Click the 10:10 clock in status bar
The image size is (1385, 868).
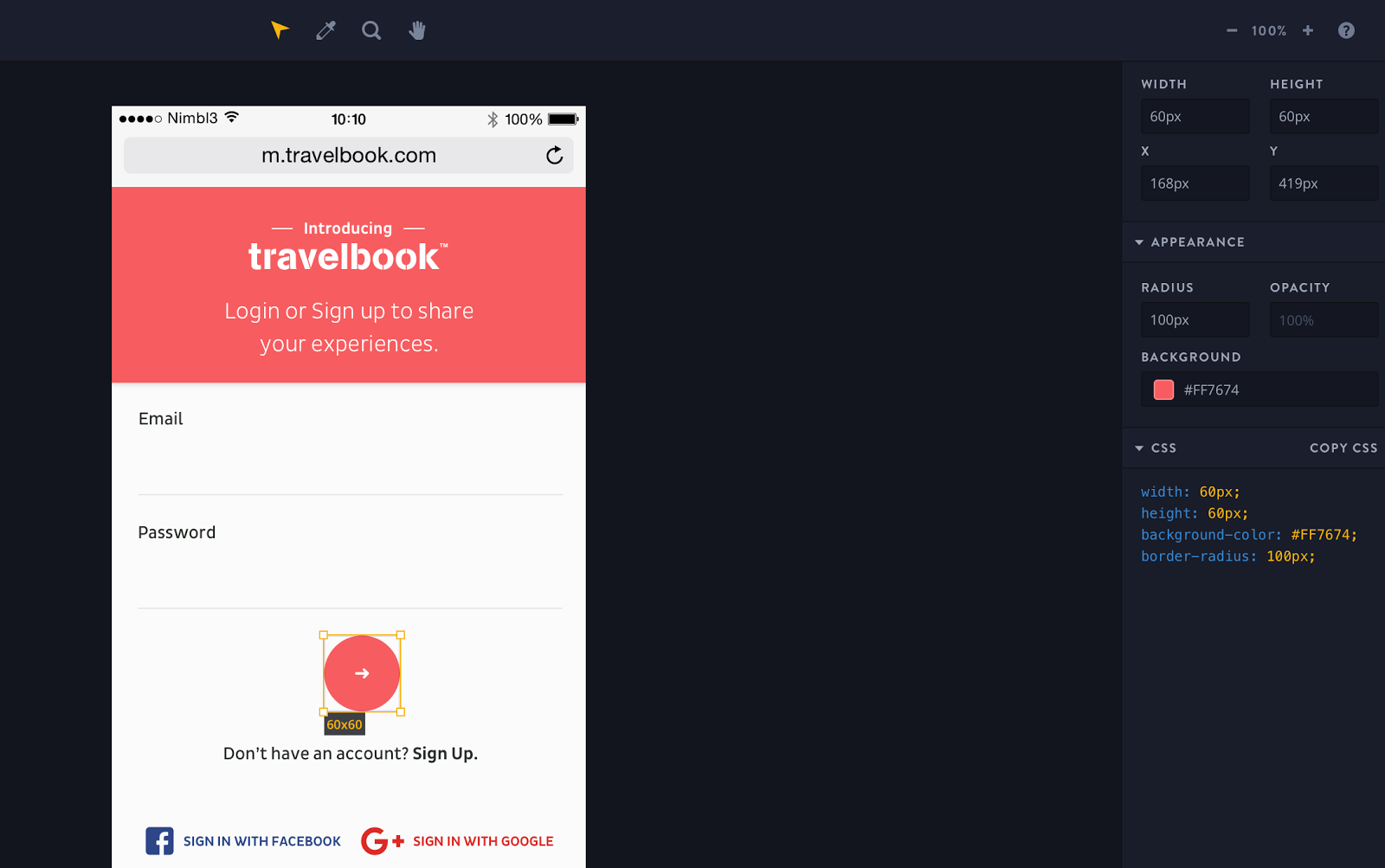349,119
